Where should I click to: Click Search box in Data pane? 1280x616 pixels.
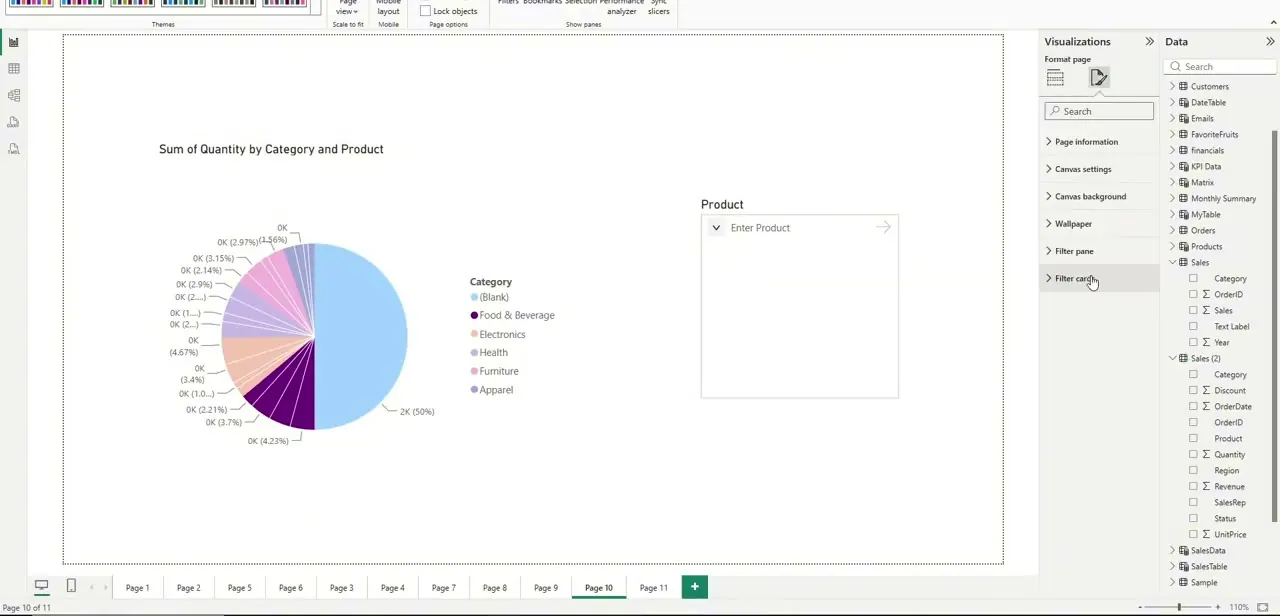click(1222, 67)
